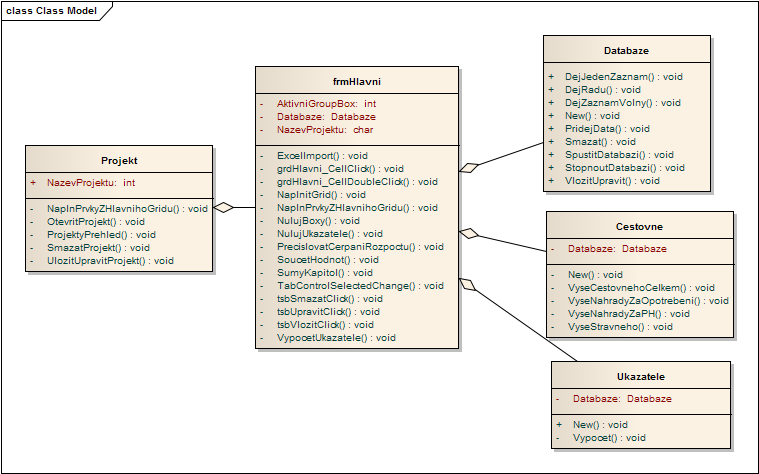Select SpustitDatabazi() operation
This screenshot has height=474, width=759.
[x=619, y=155]
